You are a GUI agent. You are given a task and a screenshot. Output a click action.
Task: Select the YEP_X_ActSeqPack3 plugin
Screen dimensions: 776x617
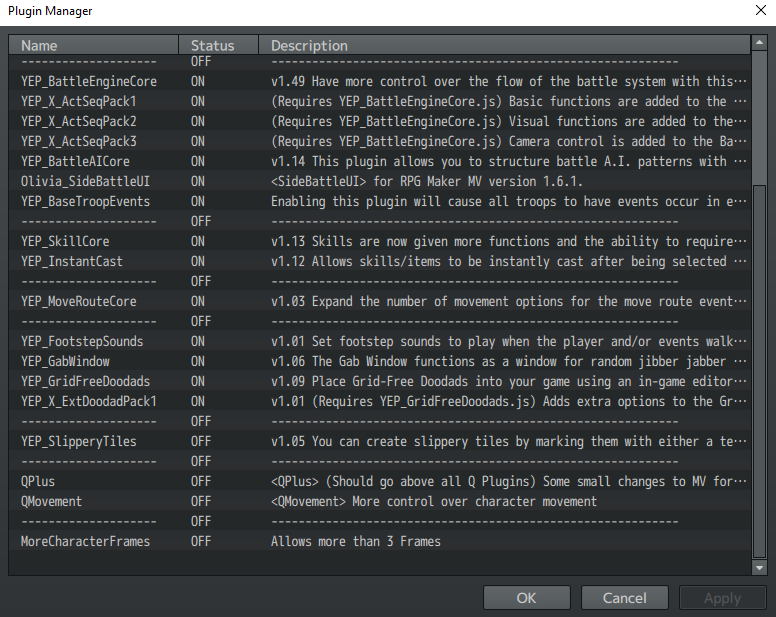pyautogui.click(x=380, y=142)
